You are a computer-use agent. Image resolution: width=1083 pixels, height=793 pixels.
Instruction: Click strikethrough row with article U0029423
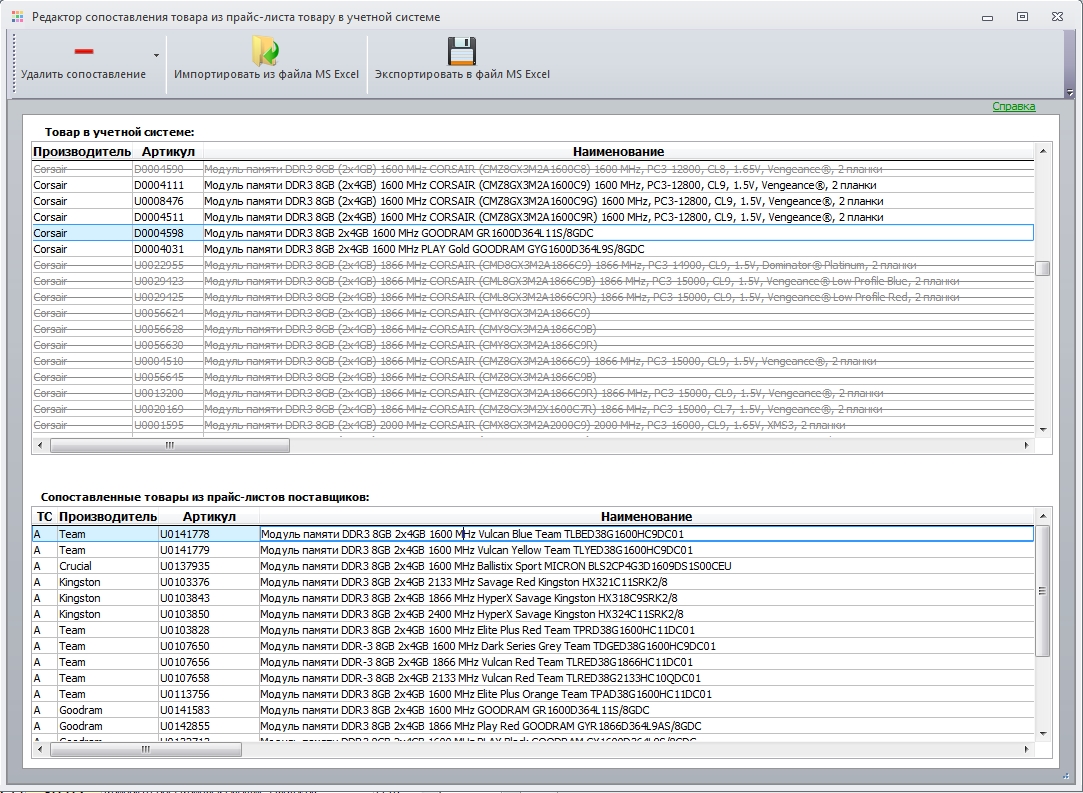click(x=533, y=281)
